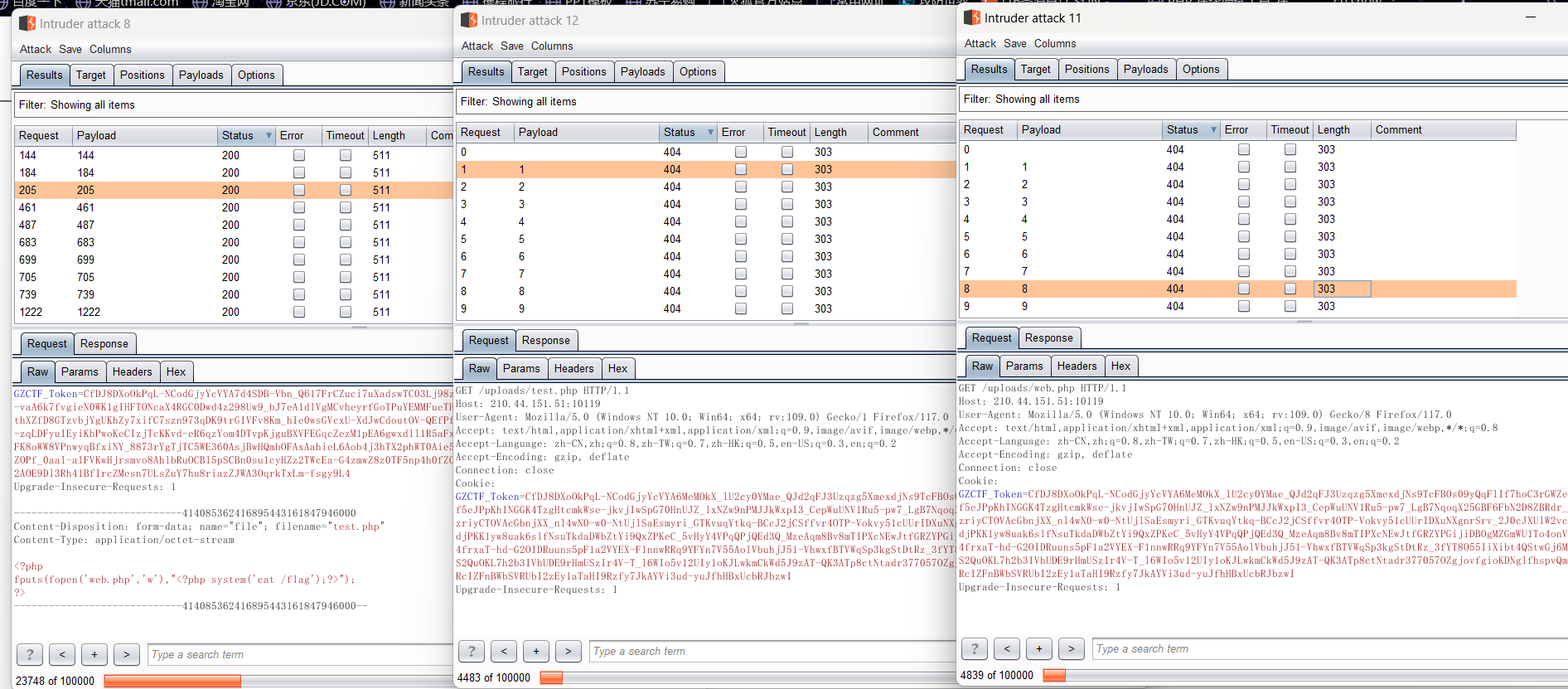Click attack progress bar in Intruder attack 8
Screen dimensions: 1568x689
pyautogui.click(x=278, y=681)
